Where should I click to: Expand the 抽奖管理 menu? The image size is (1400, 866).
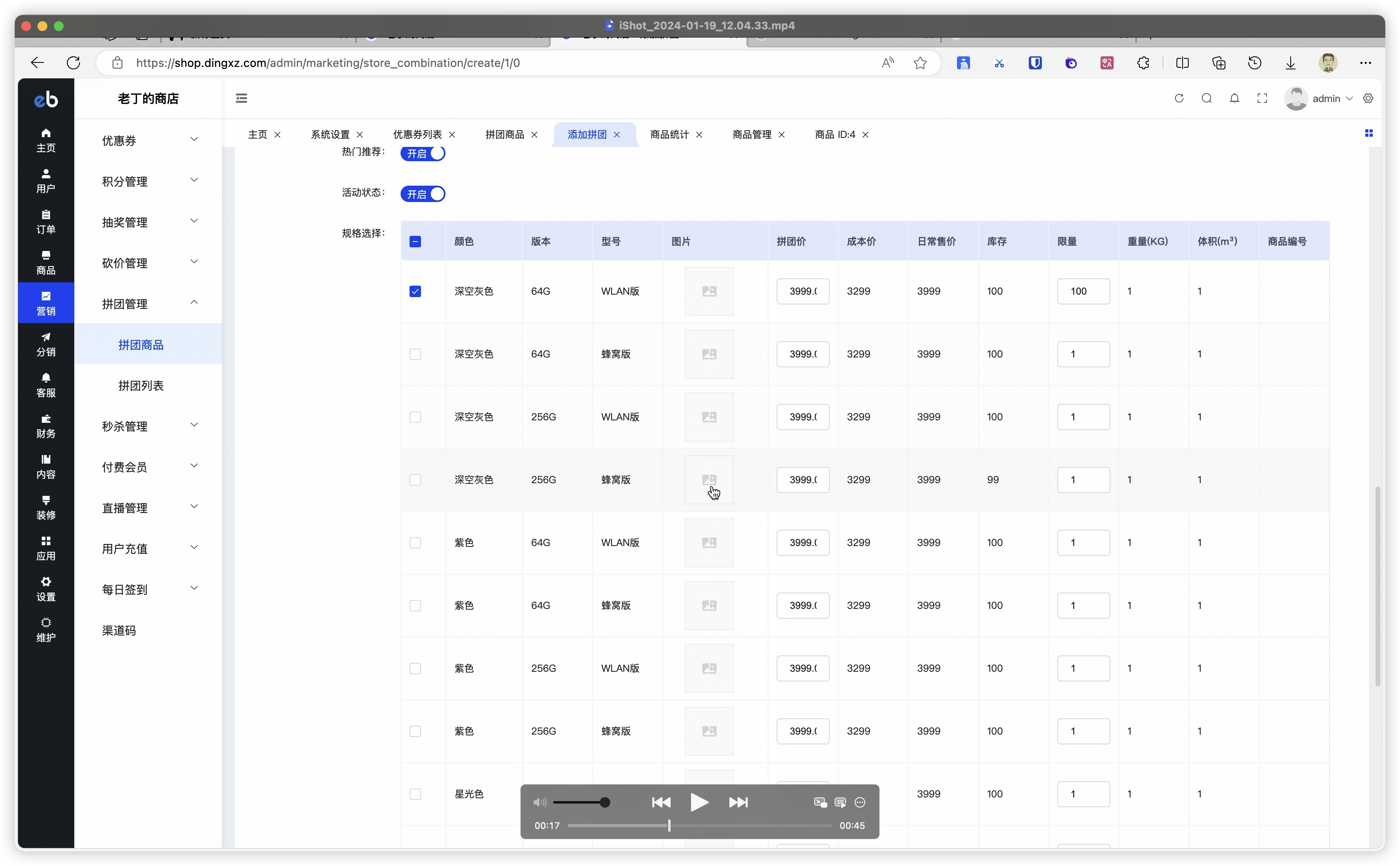pyautogui.click(x=148, y=222)
